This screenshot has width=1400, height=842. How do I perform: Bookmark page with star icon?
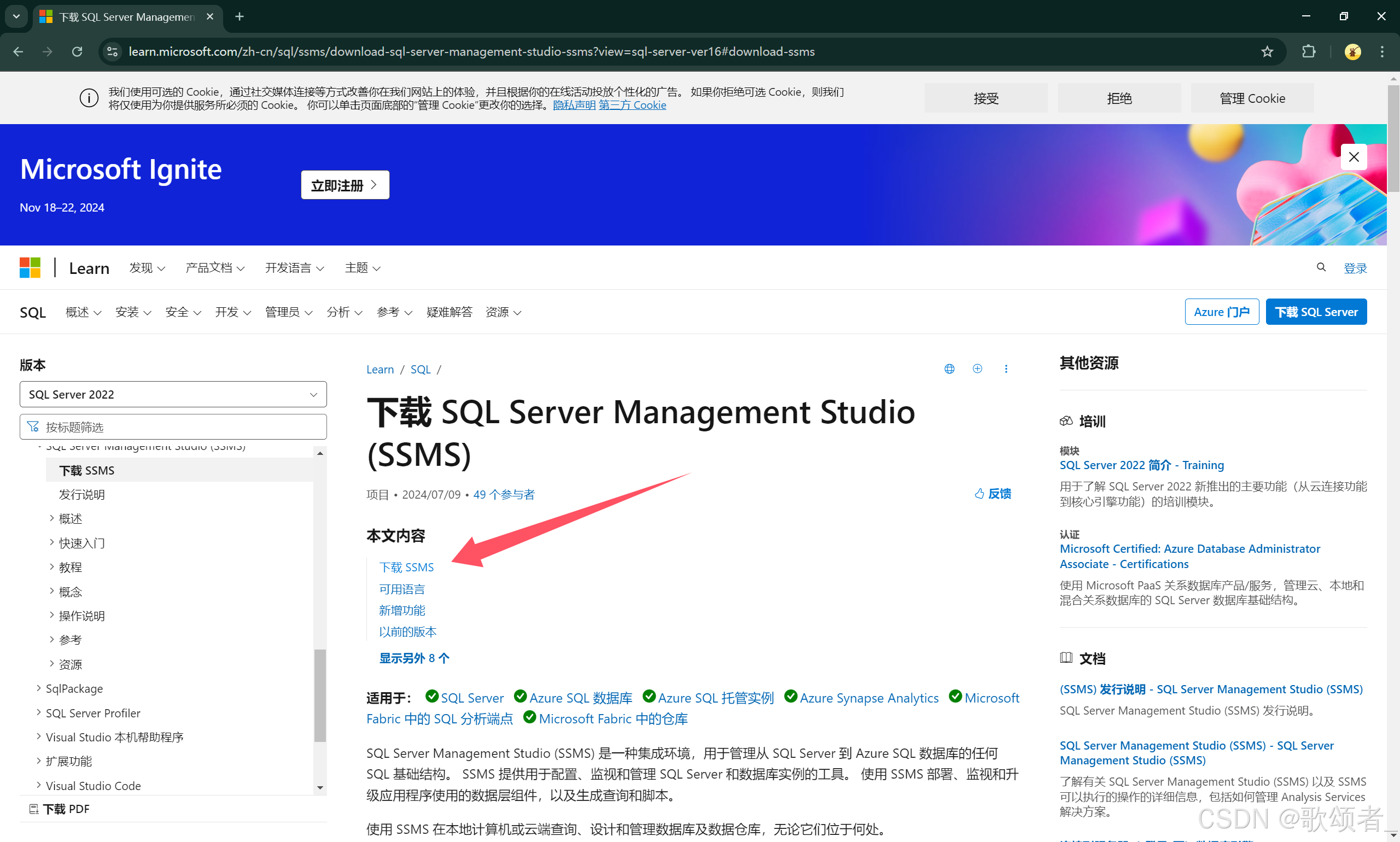[1267, 51]
